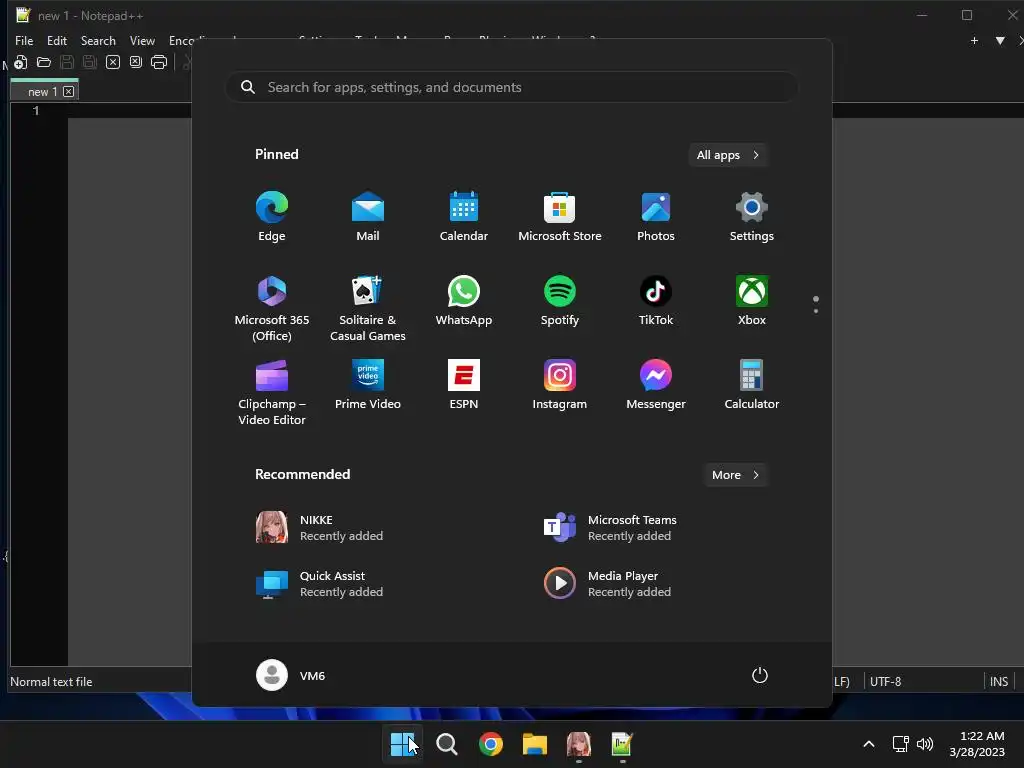Expand the All apps list

tap(728, 155)
